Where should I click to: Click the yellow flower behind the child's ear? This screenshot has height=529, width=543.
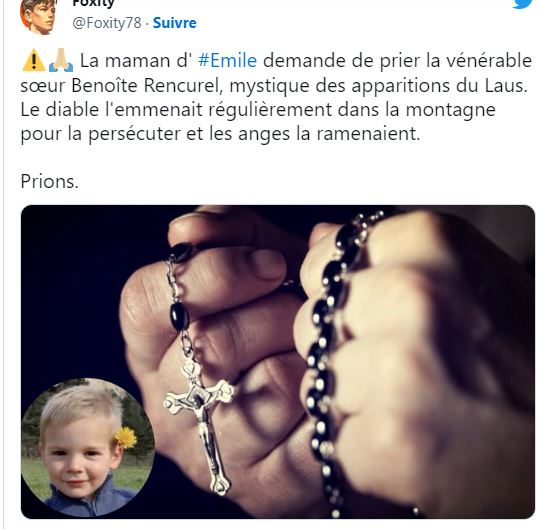pyautogui.click(x=126, y=437)
